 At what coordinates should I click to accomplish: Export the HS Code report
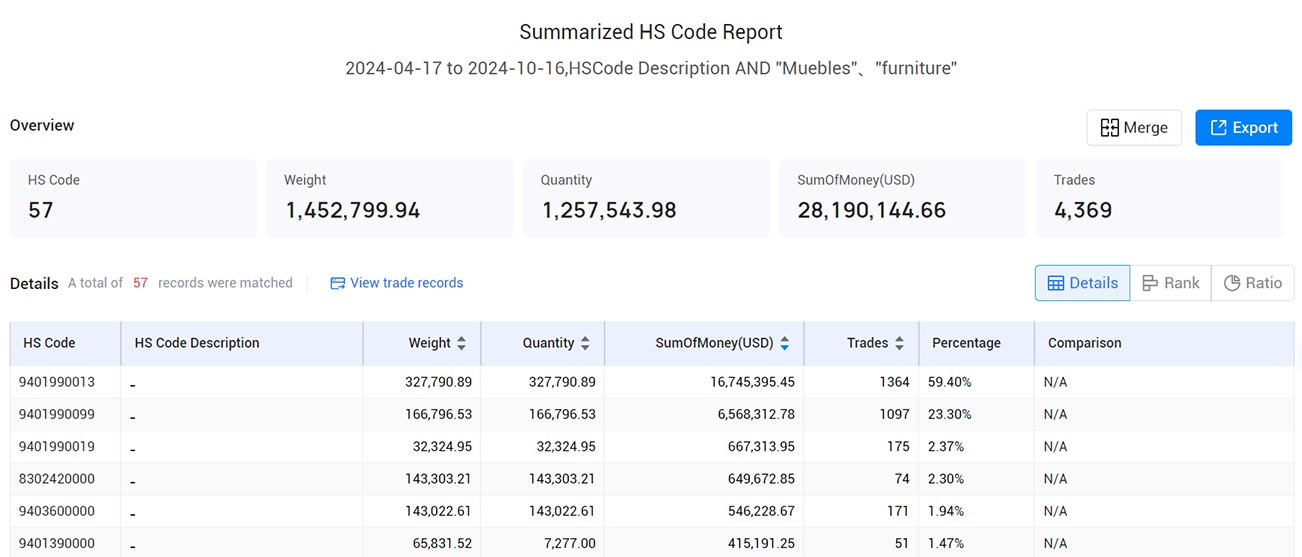pyautogui.click(x=1244, y=128)
